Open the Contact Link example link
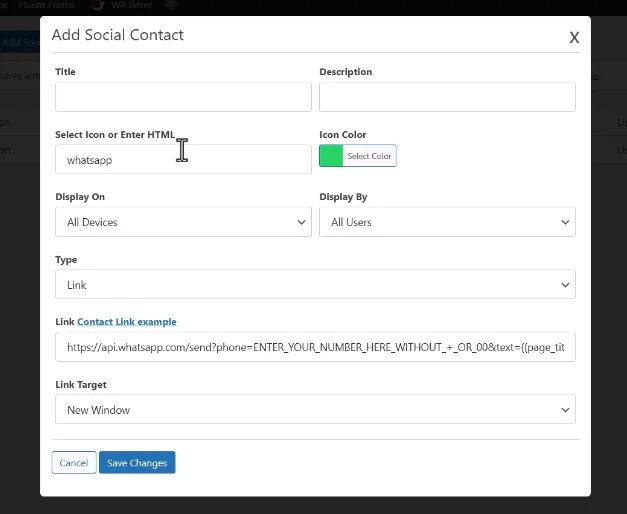 click(x=127, y=322)
